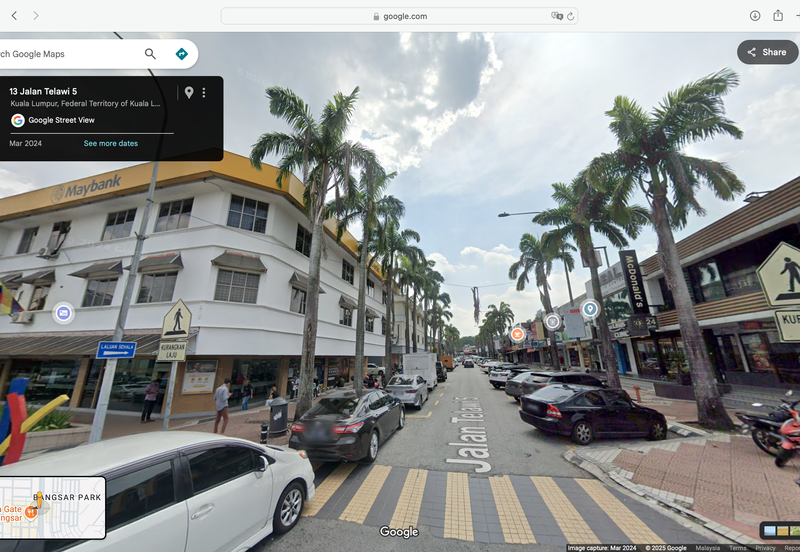Click the orange restaurant marker down the street

[517, 334]
